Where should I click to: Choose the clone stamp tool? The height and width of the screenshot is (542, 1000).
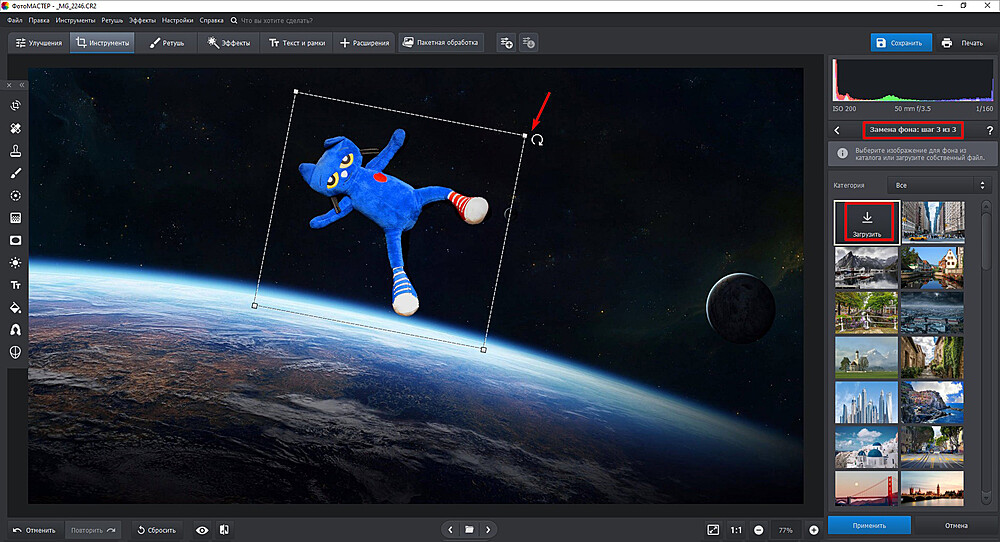16,151
